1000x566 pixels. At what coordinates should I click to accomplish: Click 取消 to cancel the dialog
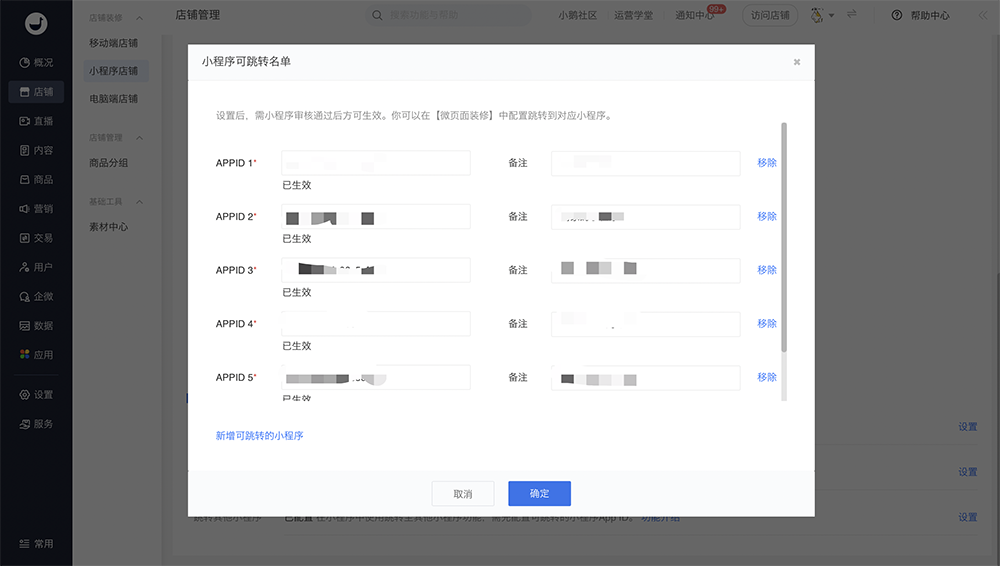point(462,494)
